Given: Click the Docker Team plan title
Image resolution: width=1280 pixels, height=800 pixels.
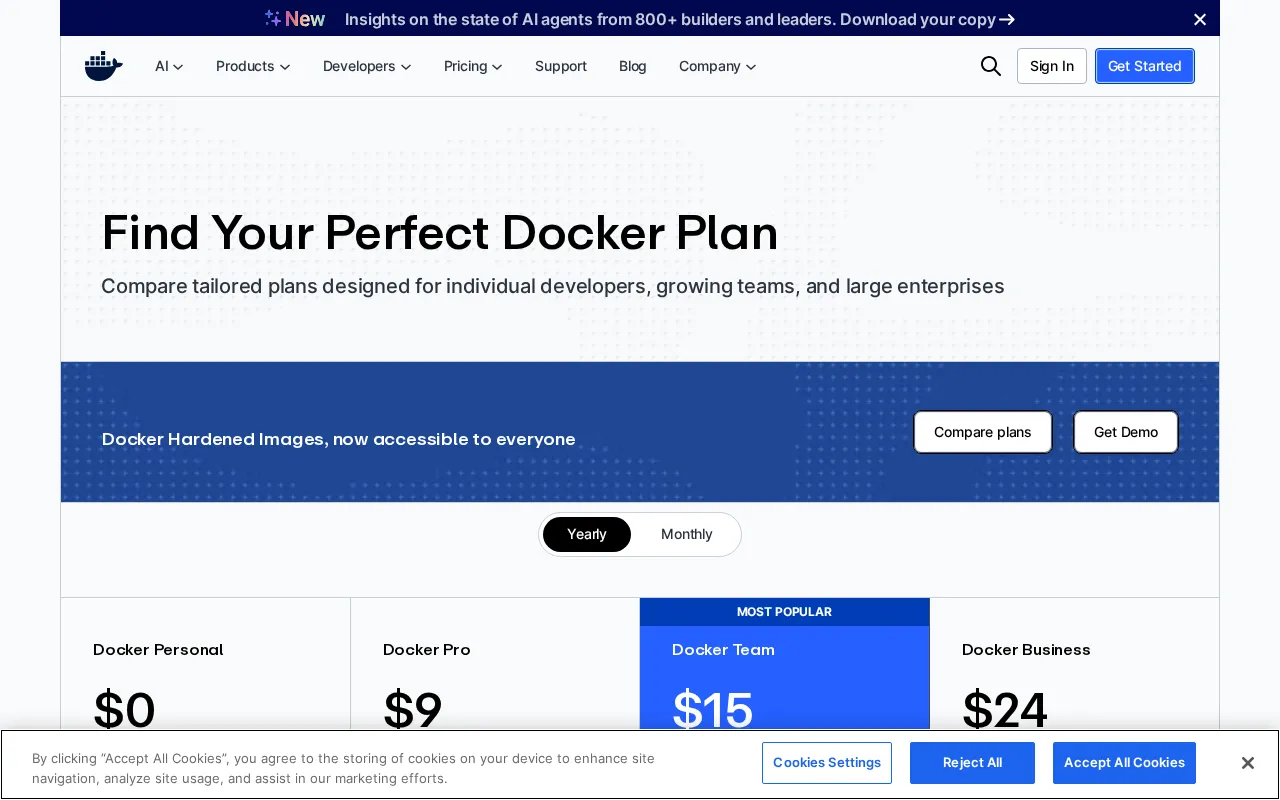Looking at the screenshot, I should click(723, 650).
